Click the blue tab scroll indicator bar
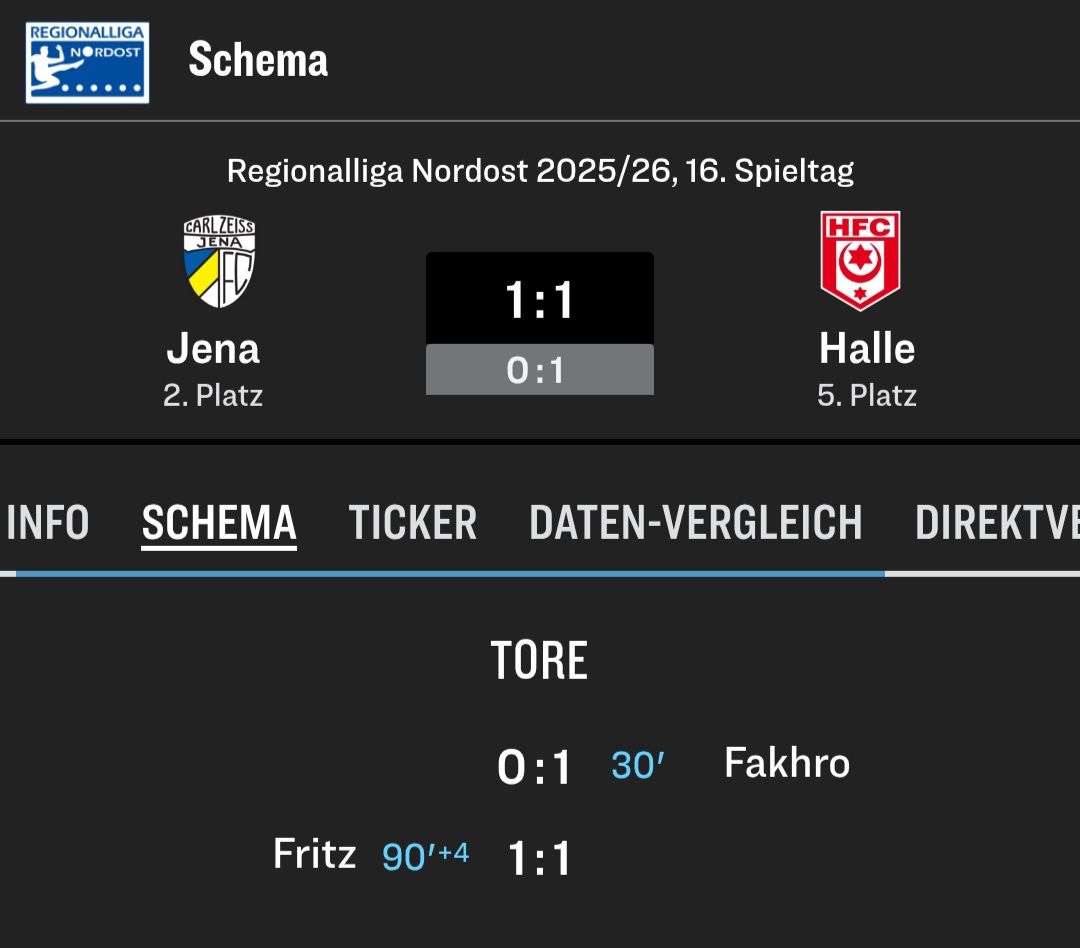The image size is (1080, 948). click(450, 573)
